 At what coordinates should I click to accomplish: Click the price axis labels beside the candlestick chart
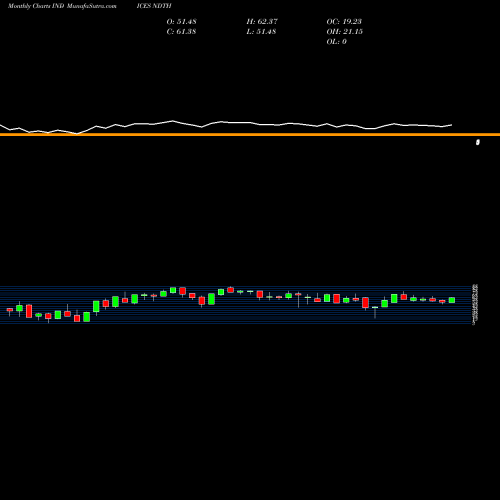click(x=475, y=304)
